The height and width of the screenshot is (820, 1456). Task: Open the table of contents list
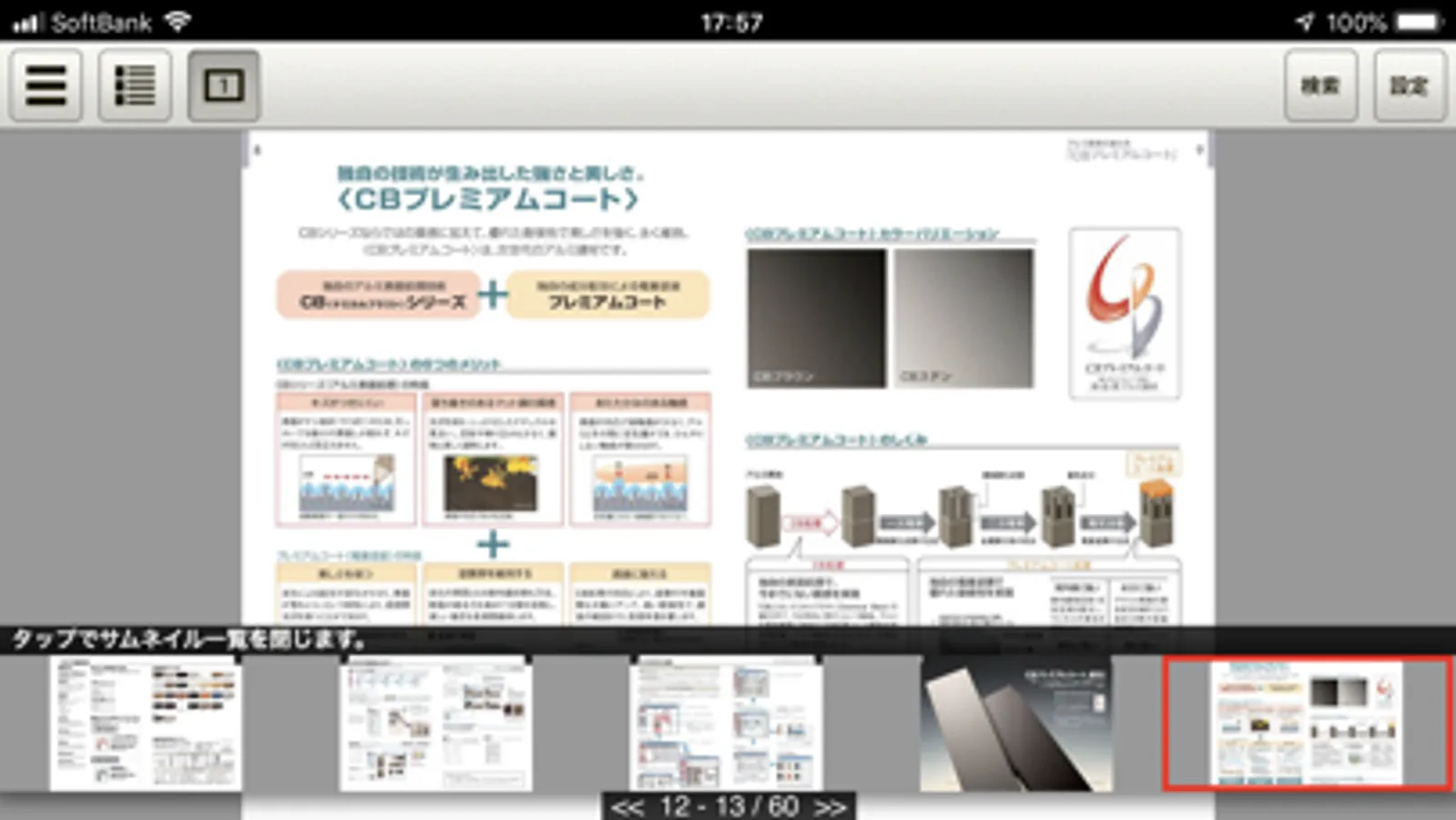pos(135,86)
